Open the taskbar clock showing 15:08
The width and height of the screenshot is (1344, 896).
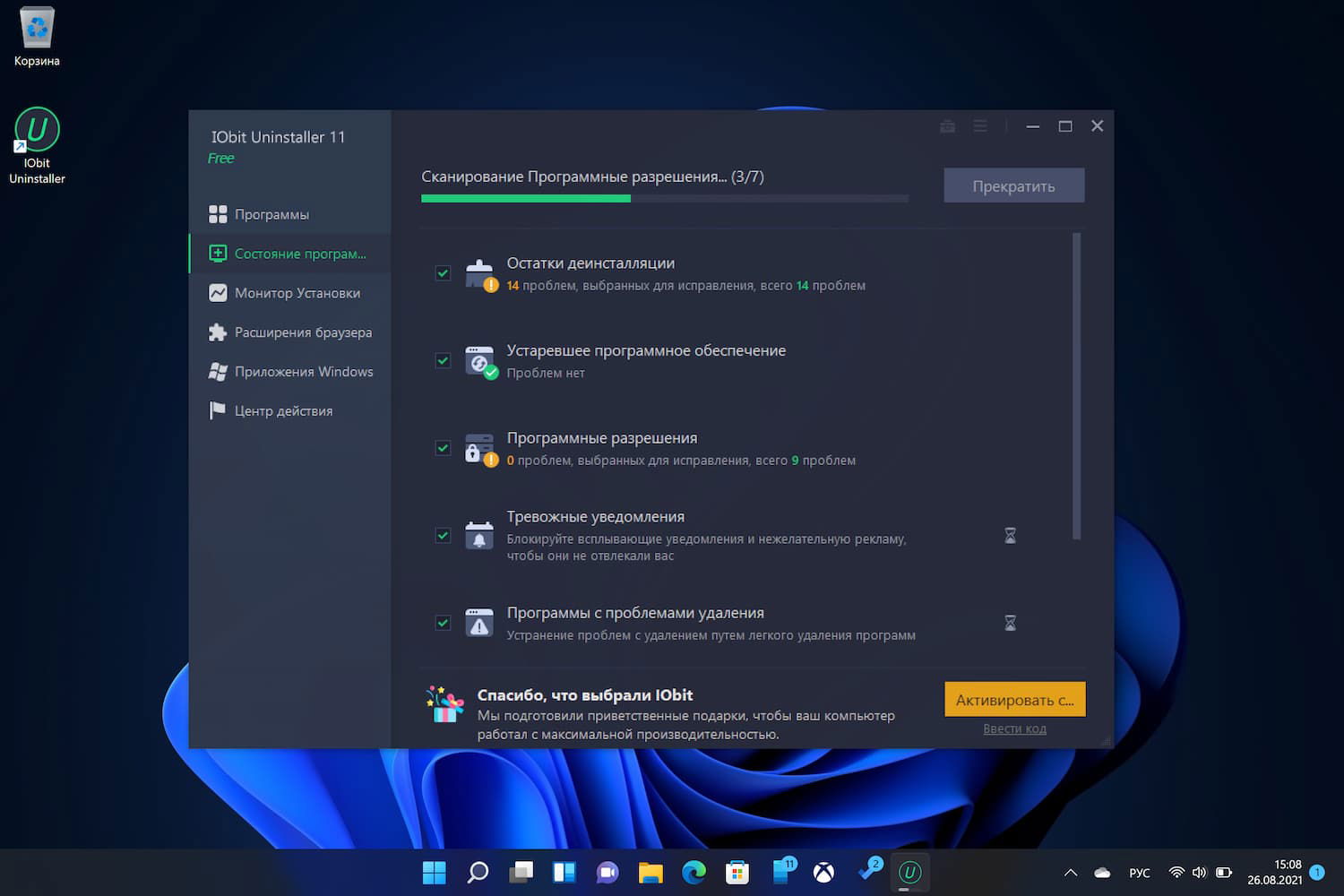click(1275, 873)
